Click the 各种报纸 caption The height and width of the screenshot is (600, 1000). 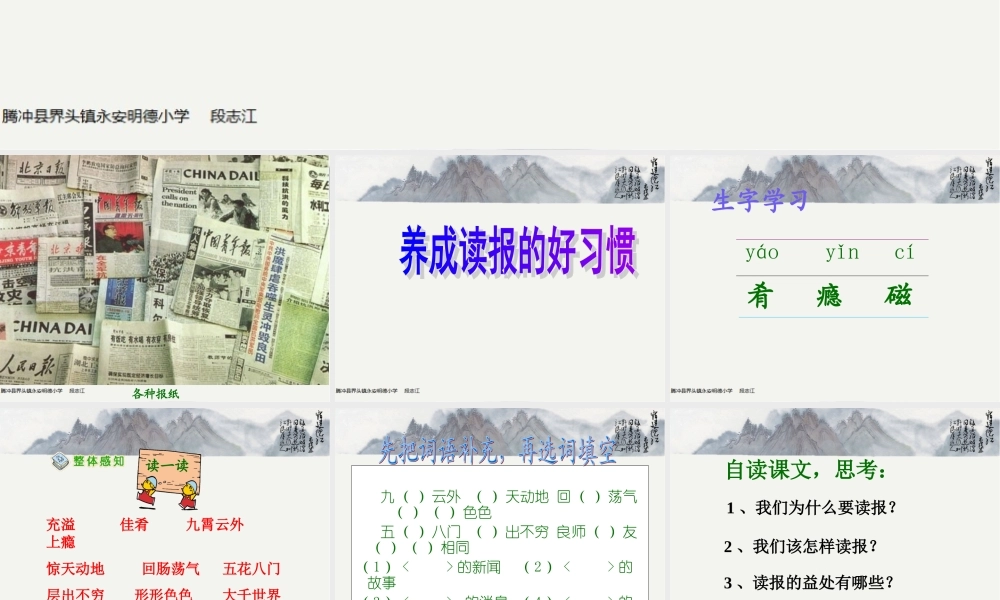point(156,393)
